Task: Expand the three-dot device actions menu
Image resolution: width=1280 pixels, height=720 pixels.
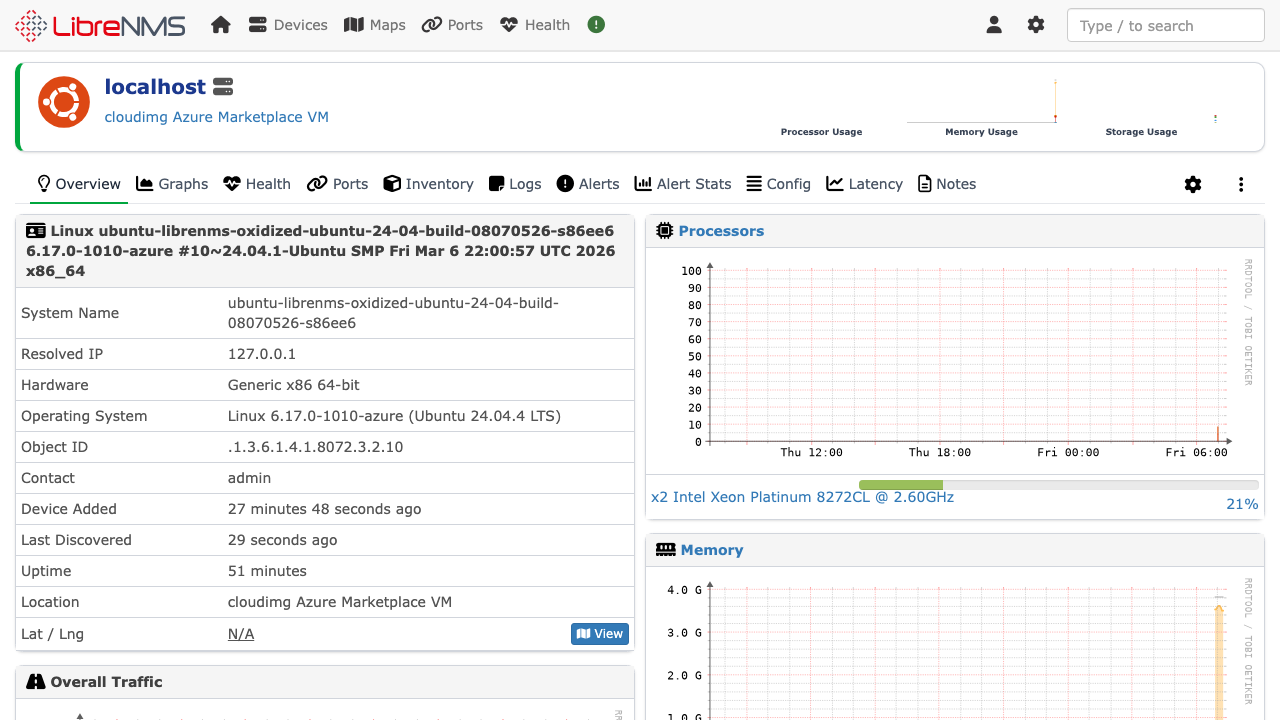Action: pyautogui.click(x=1241, y=184)
